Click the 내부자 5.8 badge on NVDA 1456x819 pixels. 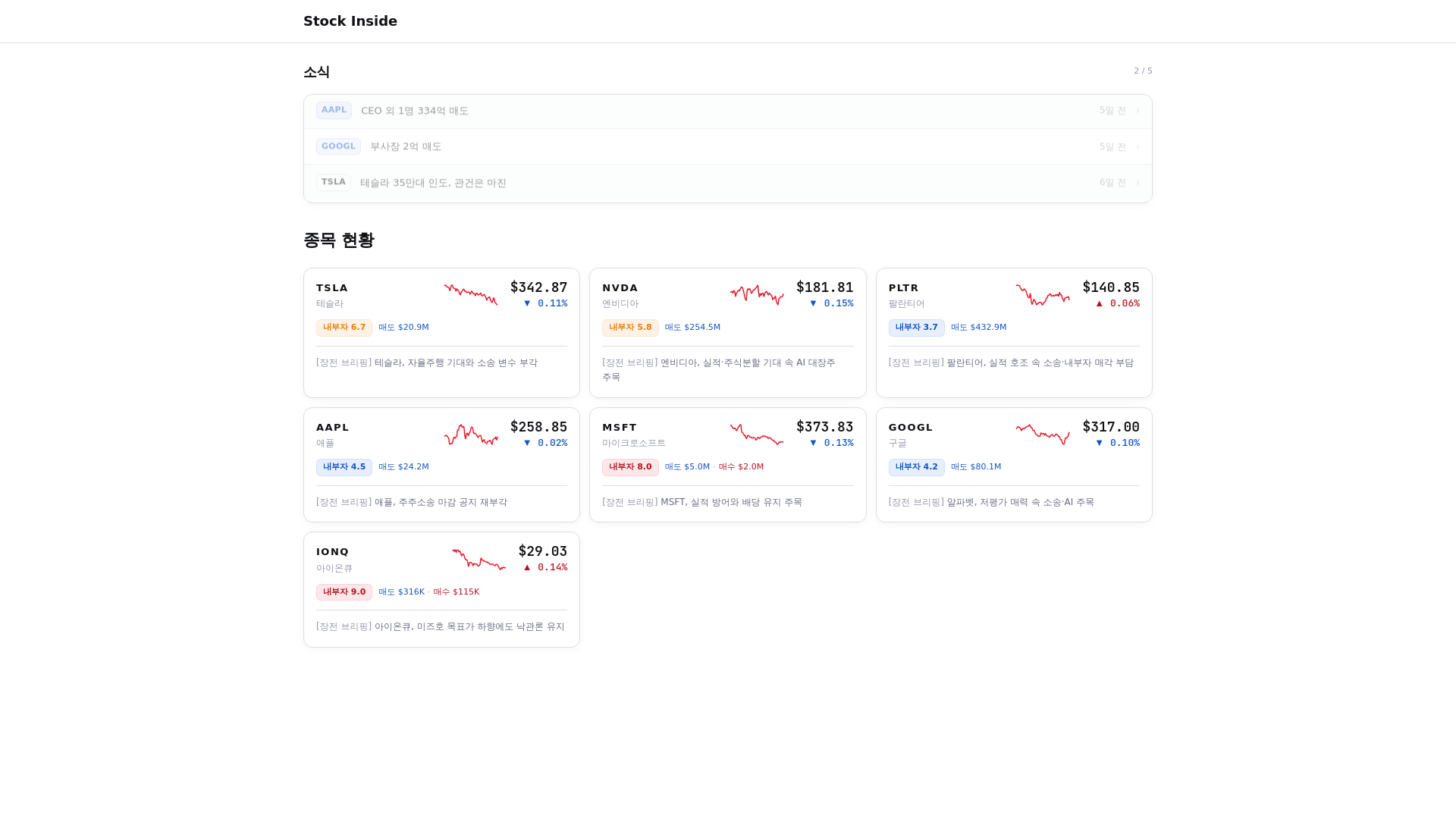tap(630, 328)
